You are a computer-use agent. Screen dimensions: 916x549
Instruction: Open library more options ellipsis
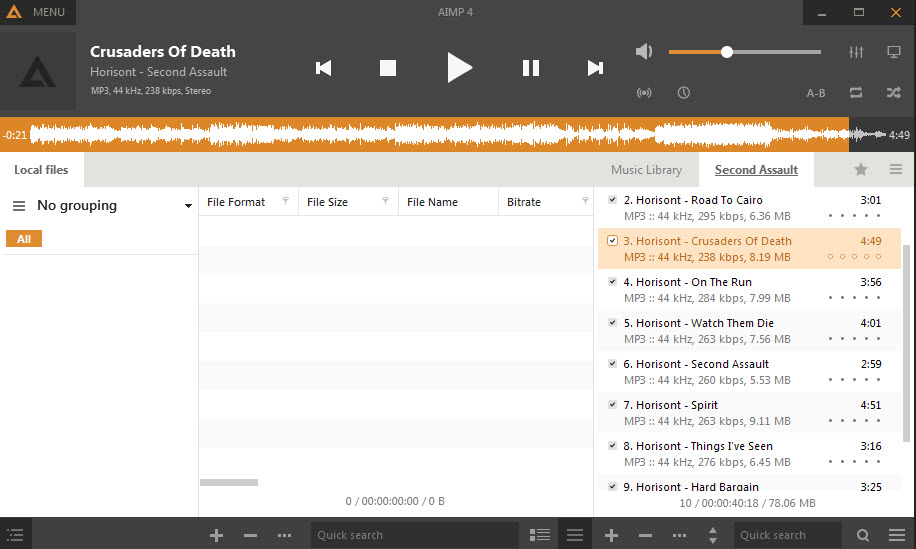coord(284,535)
